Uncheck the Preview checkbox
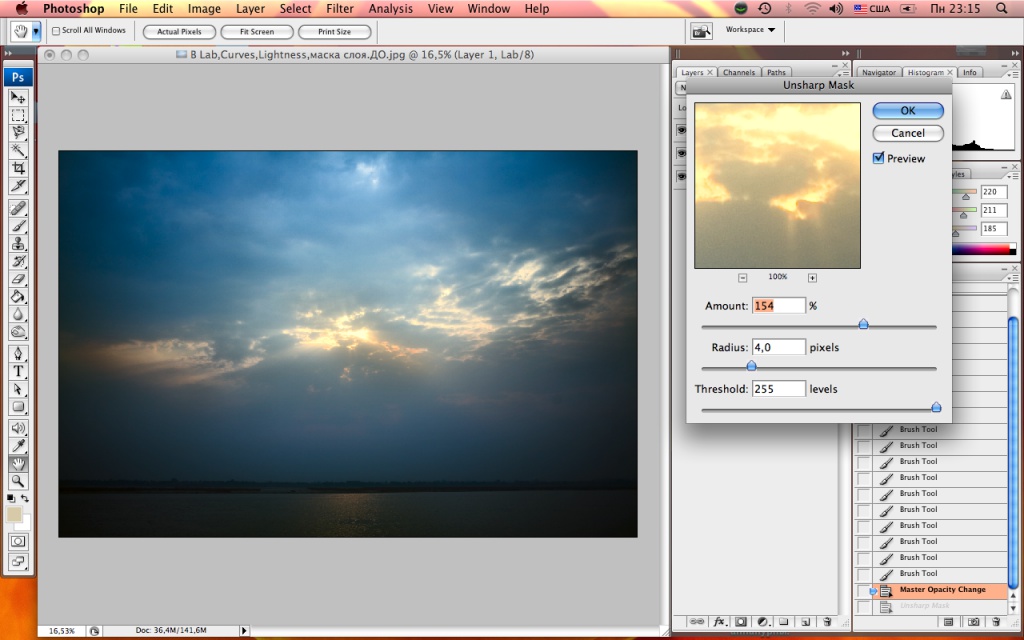Screen dimensions: 1024x640 (879, 158)
